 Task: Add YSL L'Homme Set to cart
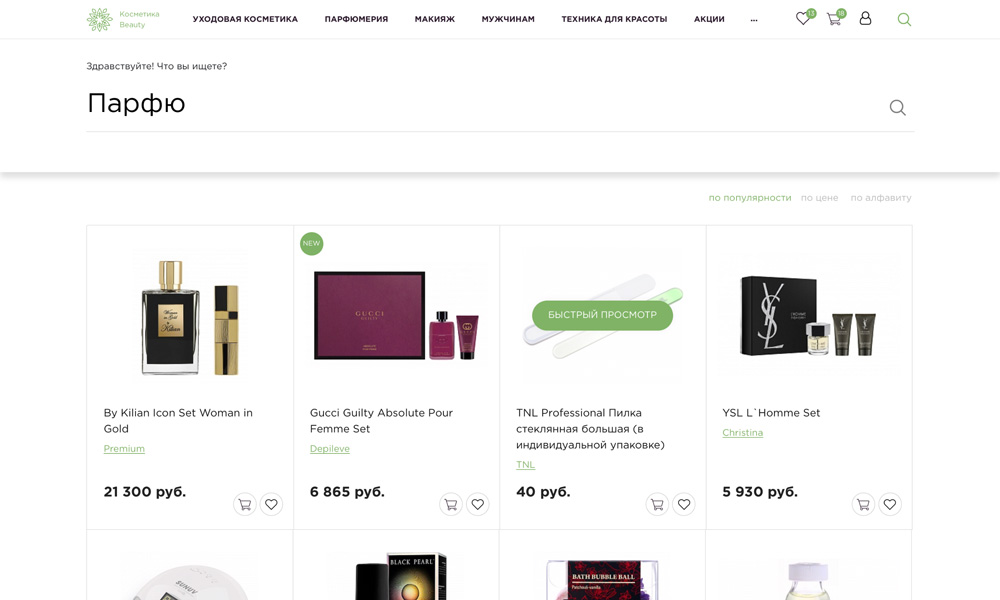coord(863,505)
